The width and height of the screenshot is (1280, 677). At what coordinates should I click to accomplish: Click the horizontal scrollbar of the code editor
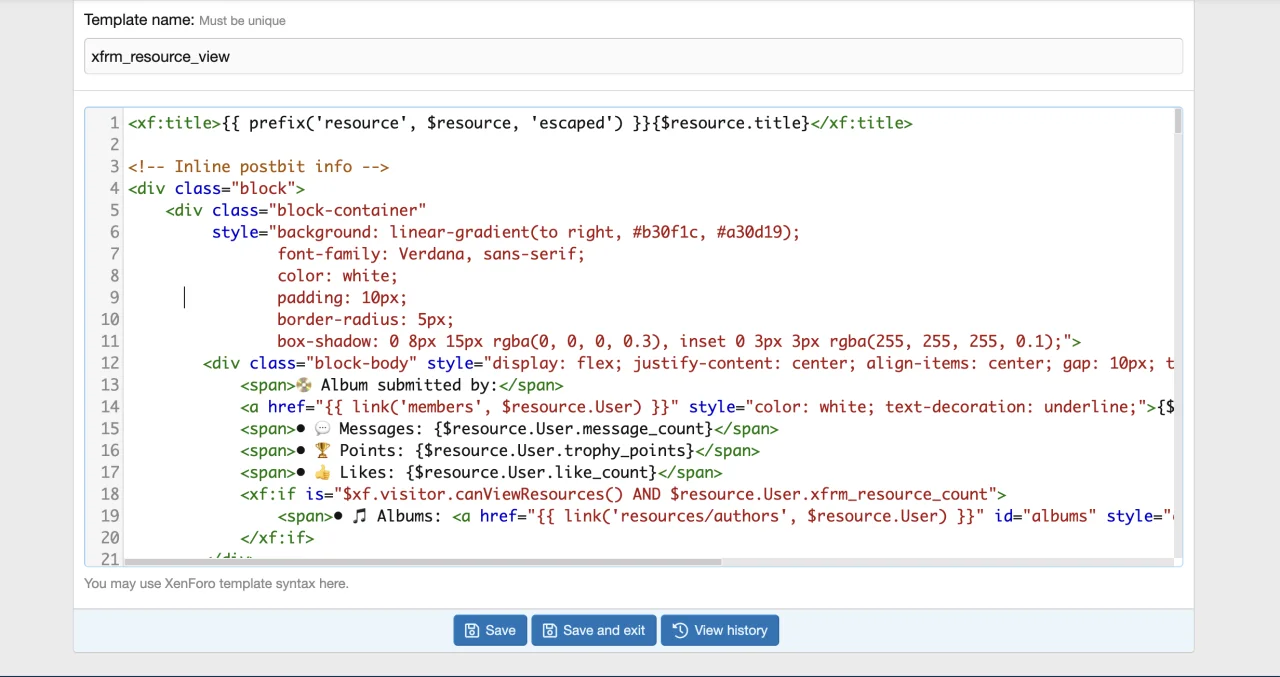(422, 562)
